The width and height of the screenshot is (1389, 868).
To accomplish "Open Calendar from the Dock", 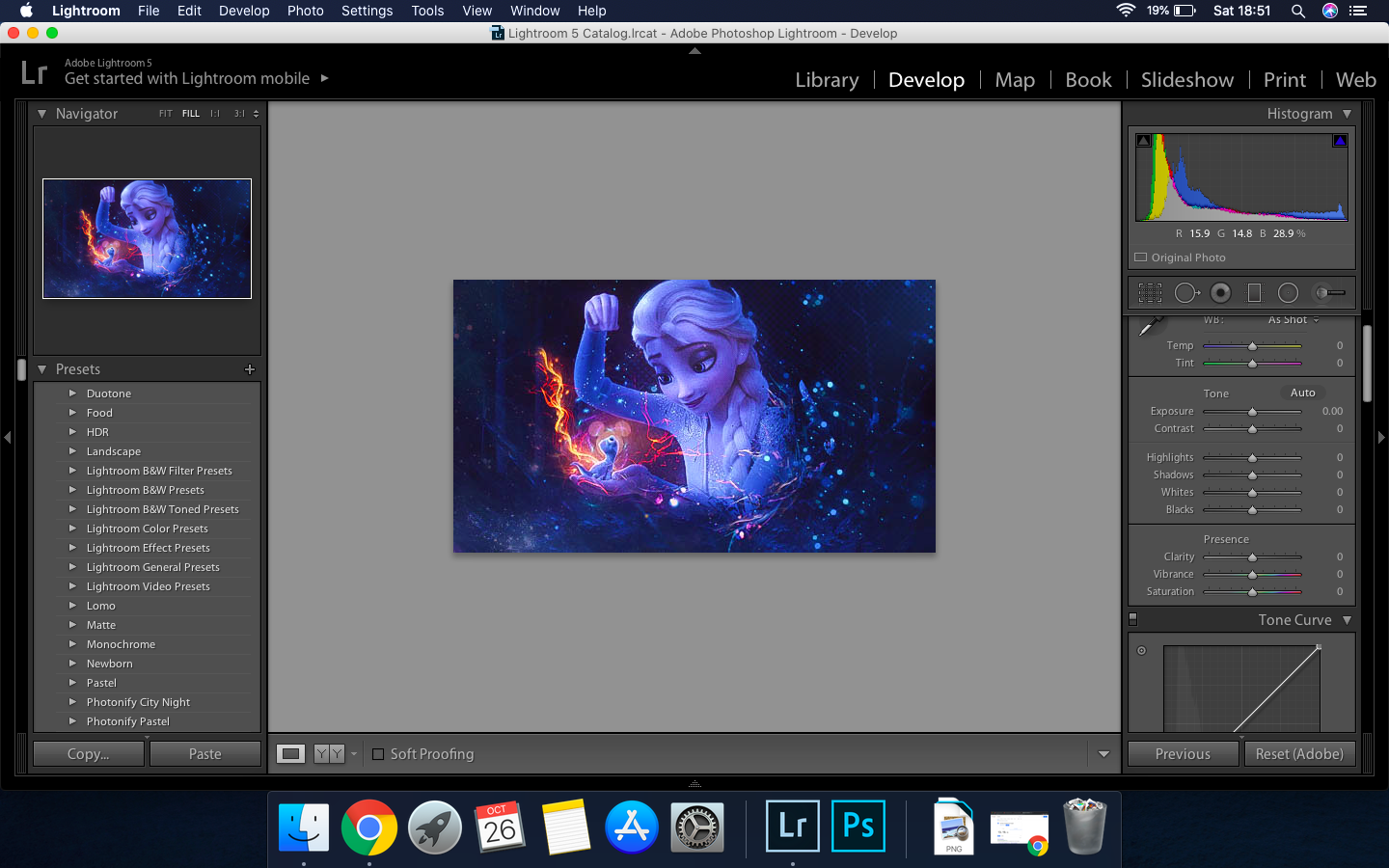I will click(x=501, y=827).
